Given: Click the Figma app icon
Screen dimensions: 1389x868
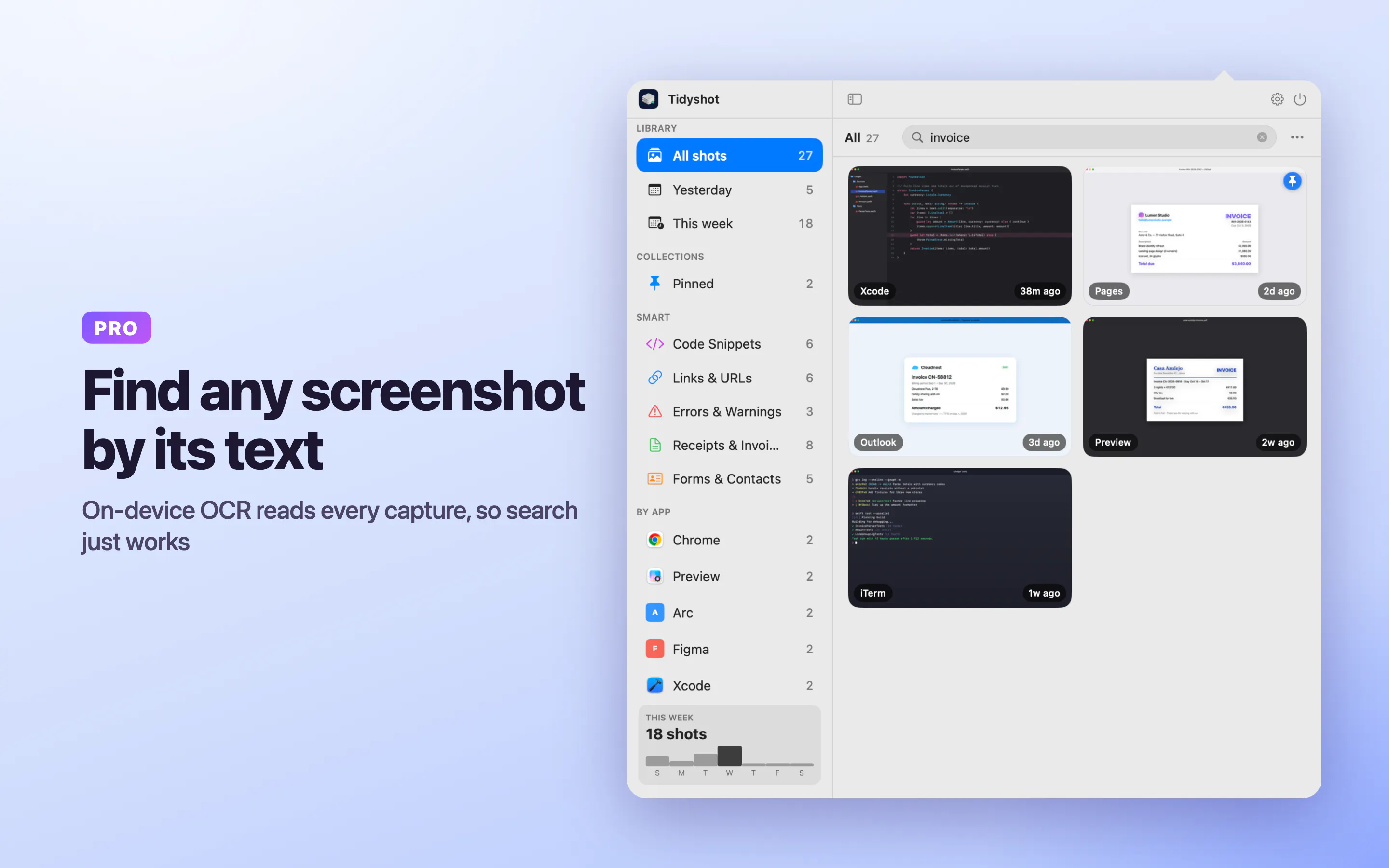Looking at the screenshot, I should (x=655, y=649).
